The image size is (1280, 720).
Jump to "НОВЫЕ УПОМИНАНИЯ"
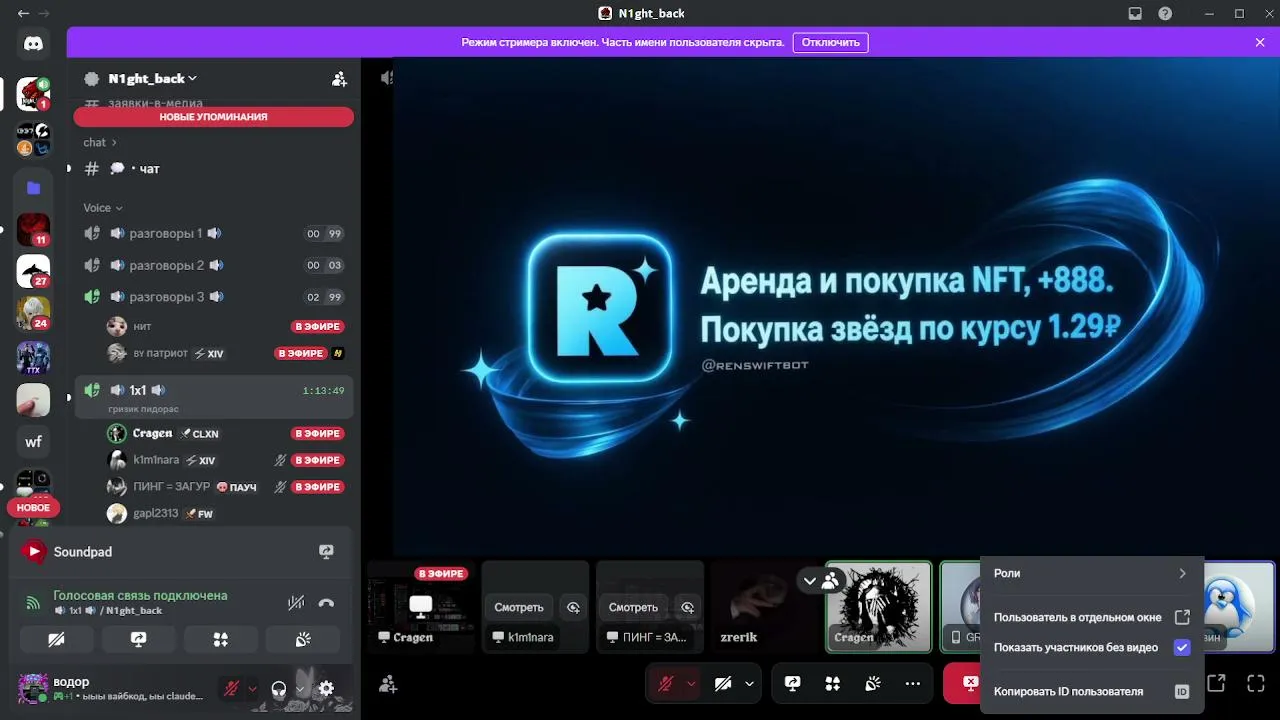pos(214,117)
